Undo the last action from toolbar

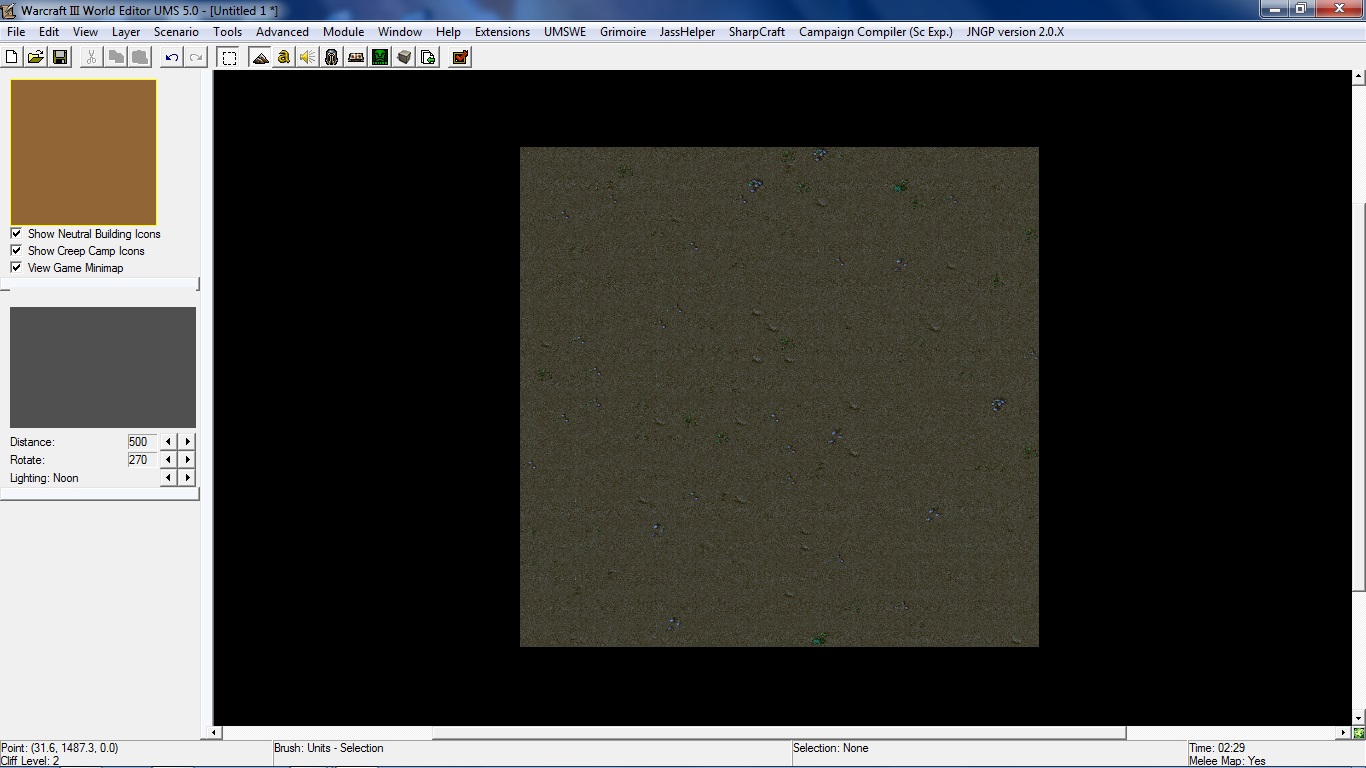coord(172,57)
